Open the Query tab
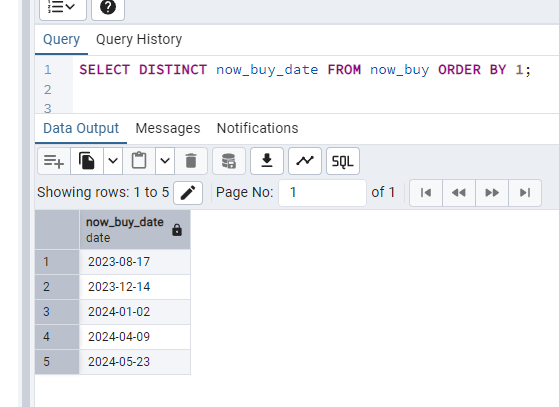Screen dimensions: 559x407 point(61,39)
